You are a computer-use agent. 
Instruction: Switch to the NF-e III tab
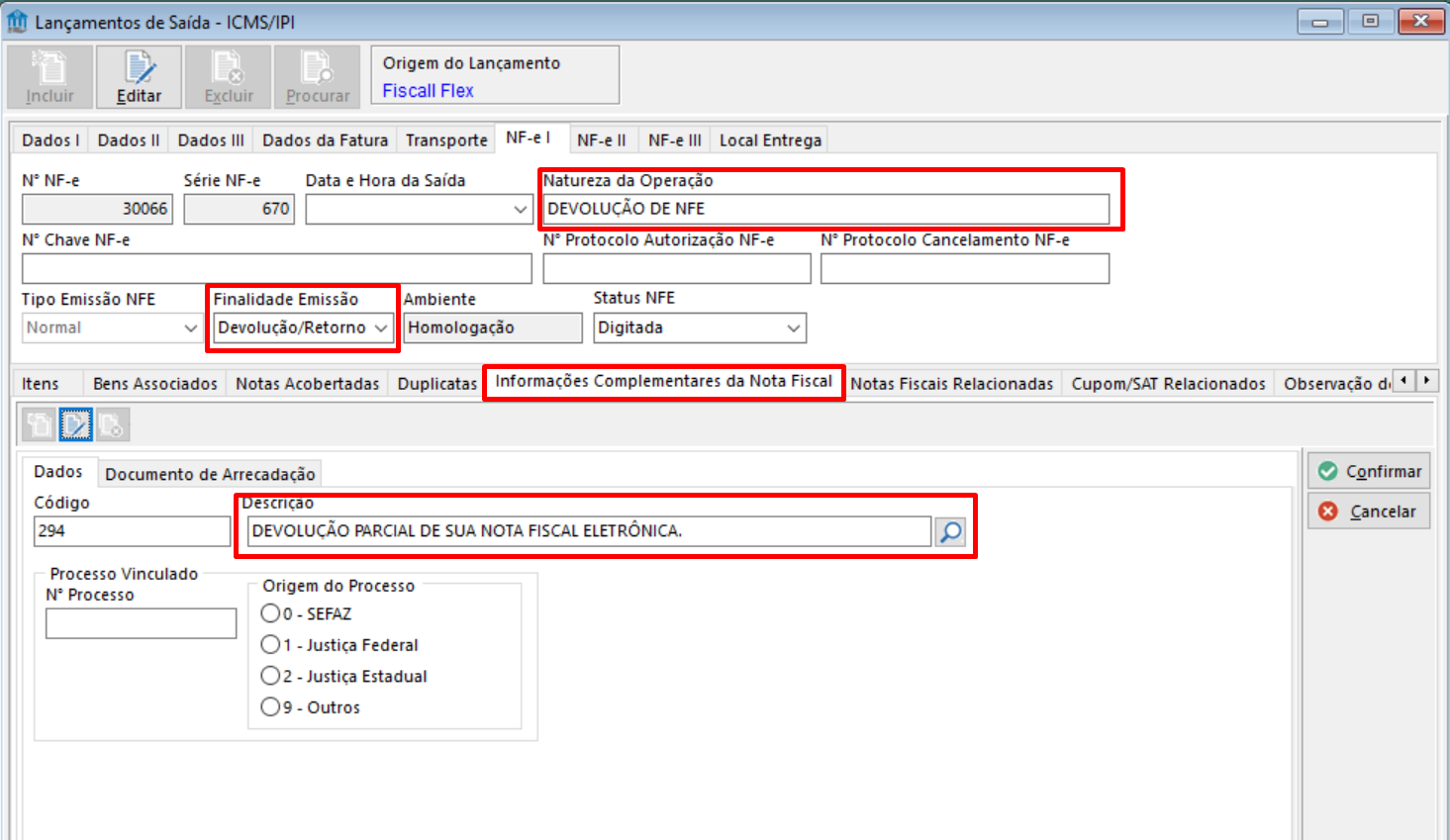[675, 140]
